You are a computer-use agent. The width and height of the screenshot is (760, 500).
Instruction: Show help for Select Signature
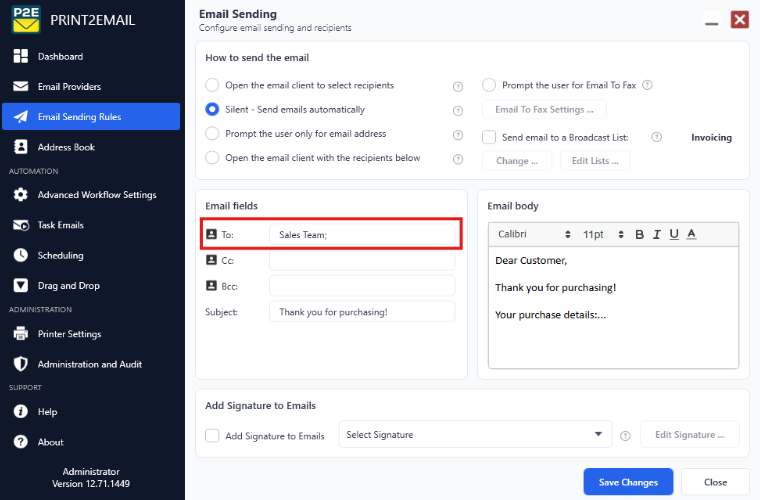[x=625, y=436]
